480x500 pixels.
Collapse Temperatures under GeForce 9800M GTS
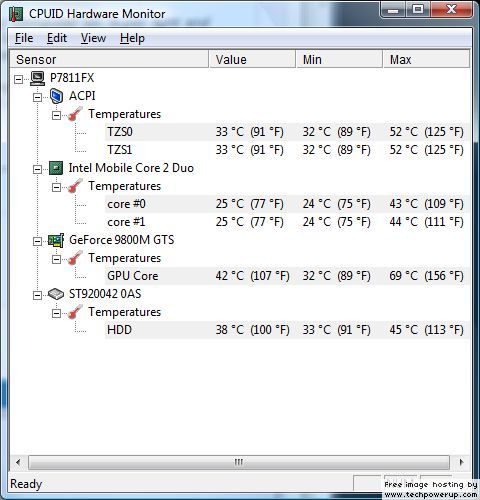56,259
